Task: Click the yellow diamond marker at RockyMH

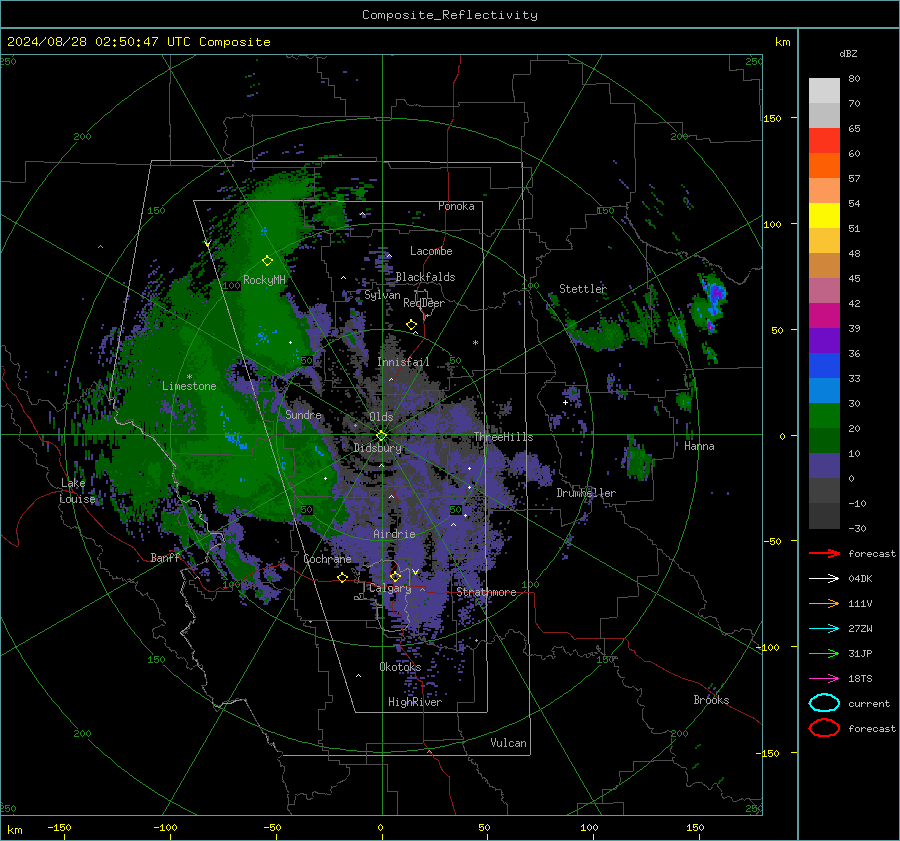Action: (267, 261)
